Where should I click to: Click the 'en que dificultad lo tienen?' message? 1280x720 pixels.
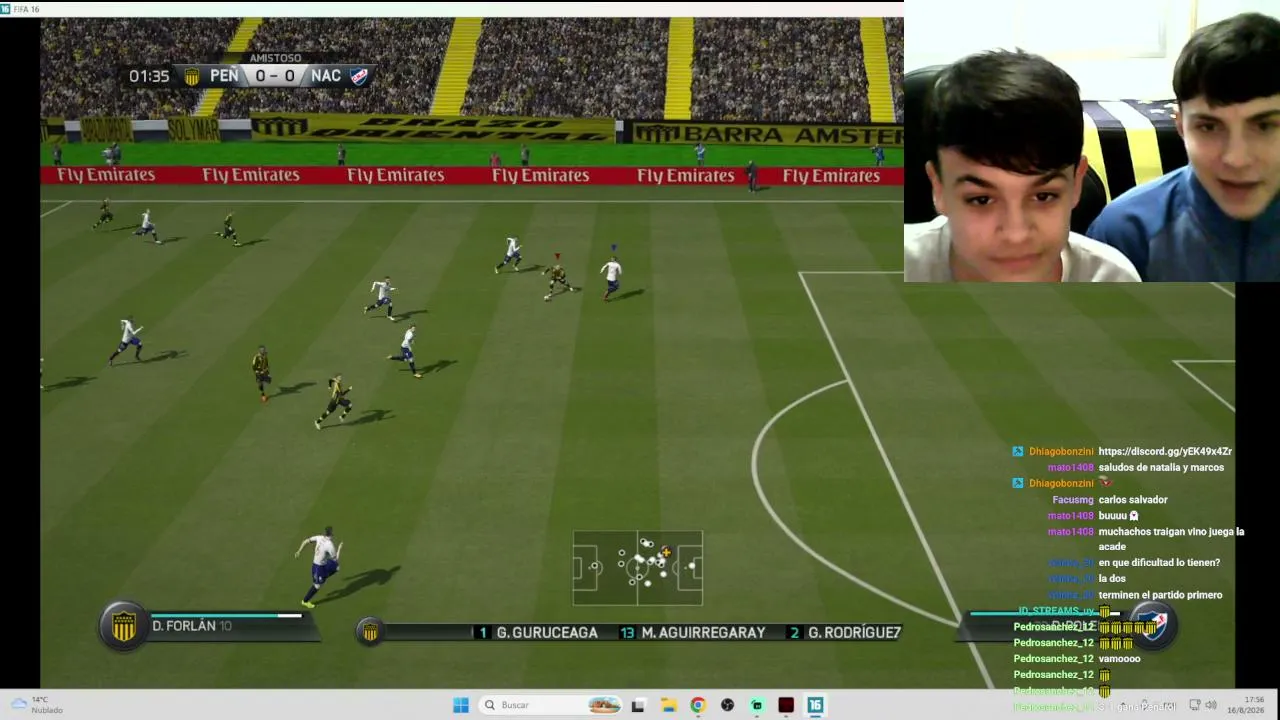pos(1159,563)
